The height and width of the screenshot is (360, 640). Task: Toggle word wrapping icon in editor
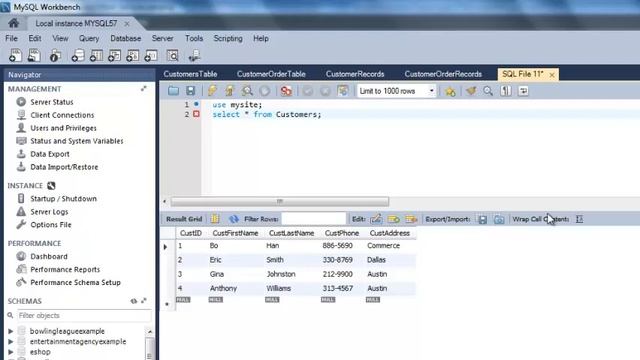click(x=523, y=91)
